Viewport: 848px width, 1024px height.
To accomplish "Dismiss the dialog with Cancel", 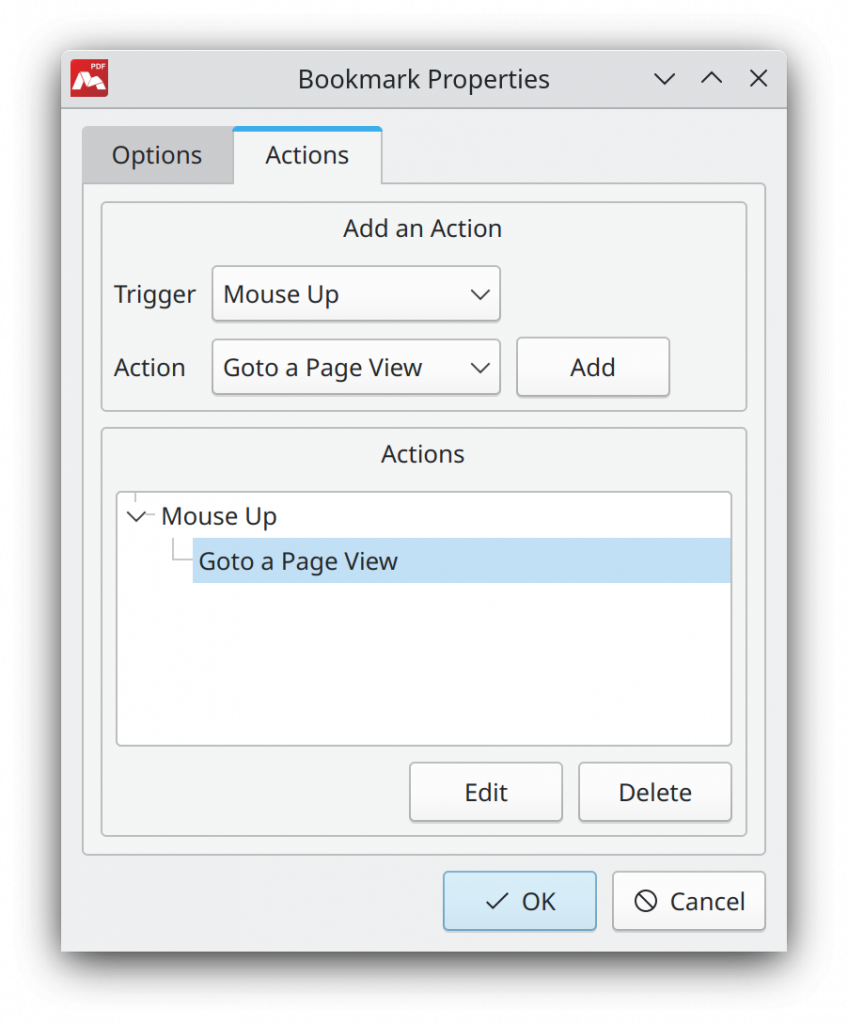I will (x=688, y=901).
